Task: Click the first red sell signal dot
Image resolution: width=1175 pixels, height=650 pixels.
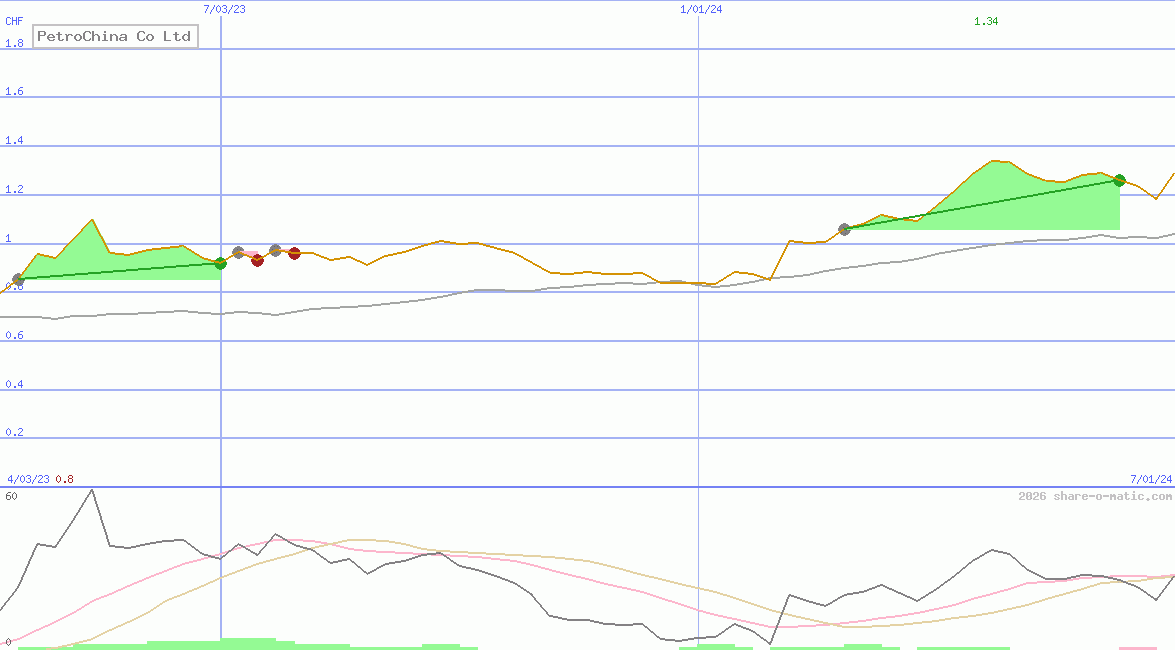Action: [x=258, y=261]
